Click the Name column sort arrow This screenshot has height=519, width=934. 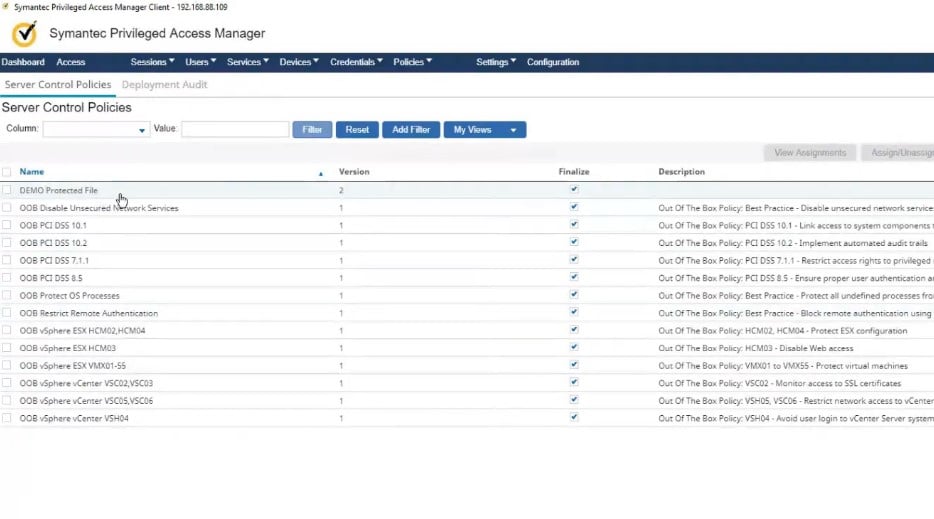pyautogui.click(x=320, y=173)
